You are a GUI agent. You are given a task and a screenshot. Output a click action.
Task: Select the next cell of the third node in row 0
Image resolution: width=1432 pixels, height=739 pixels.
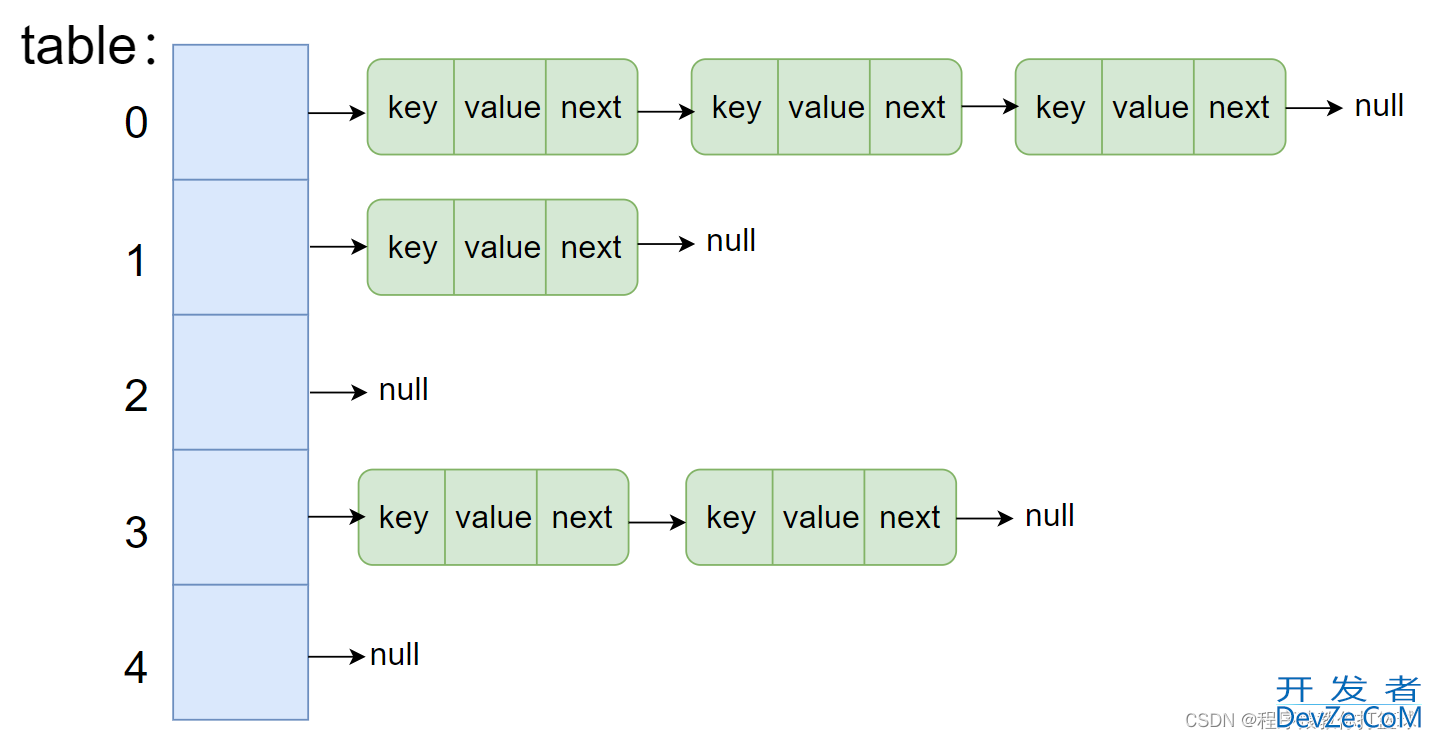pyautogui.click(x=1240, y=107)
